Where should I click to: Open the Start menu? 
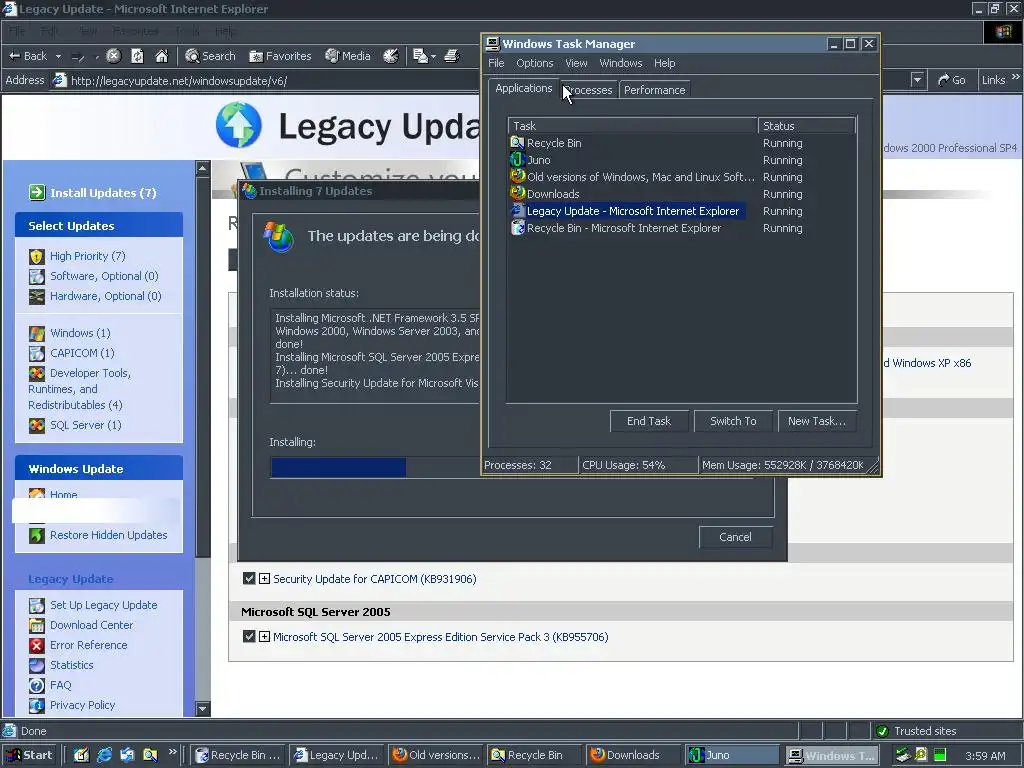coord(30,755)
